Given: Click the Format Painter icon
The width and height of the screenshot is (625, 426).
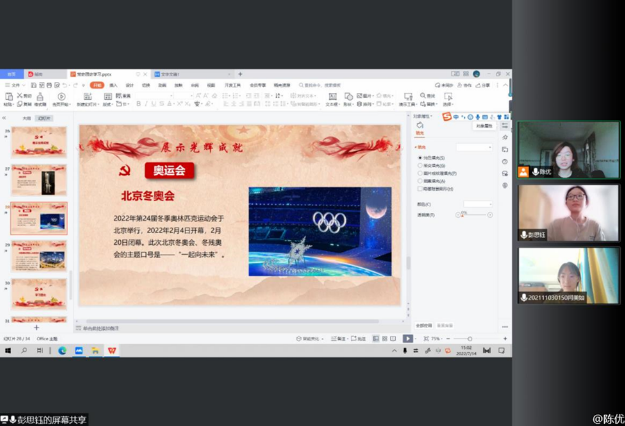Looking at the screenshot, I should click(40, 99).
